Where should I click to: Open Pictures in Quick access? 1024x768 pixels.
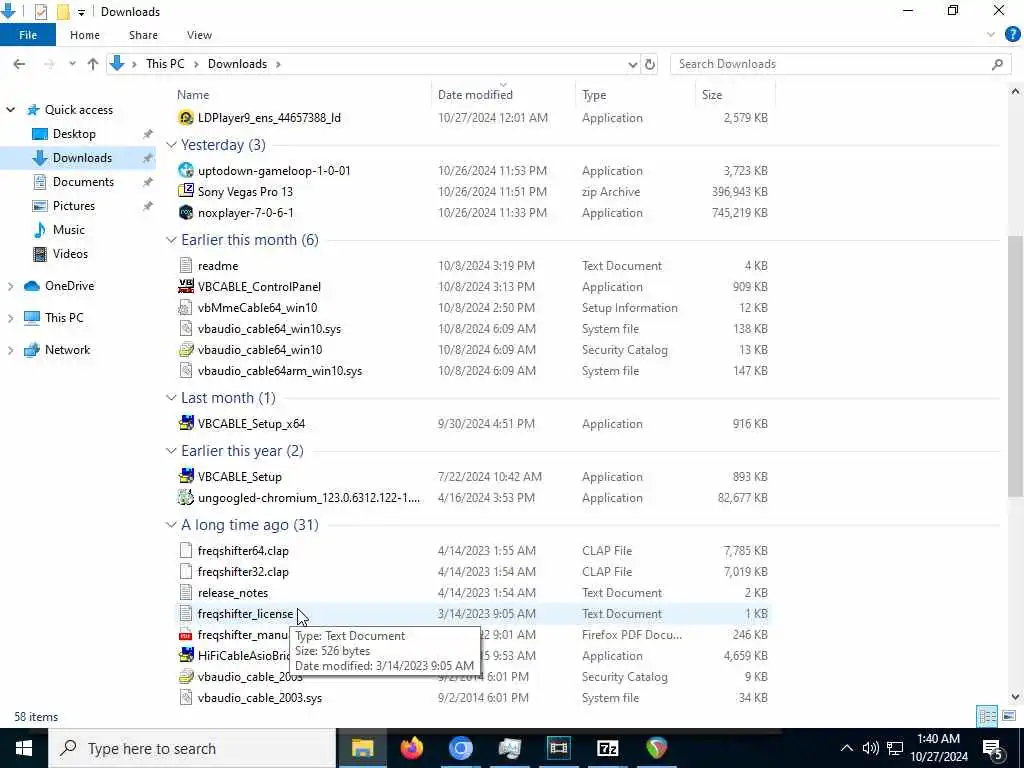tap(73, 206)
